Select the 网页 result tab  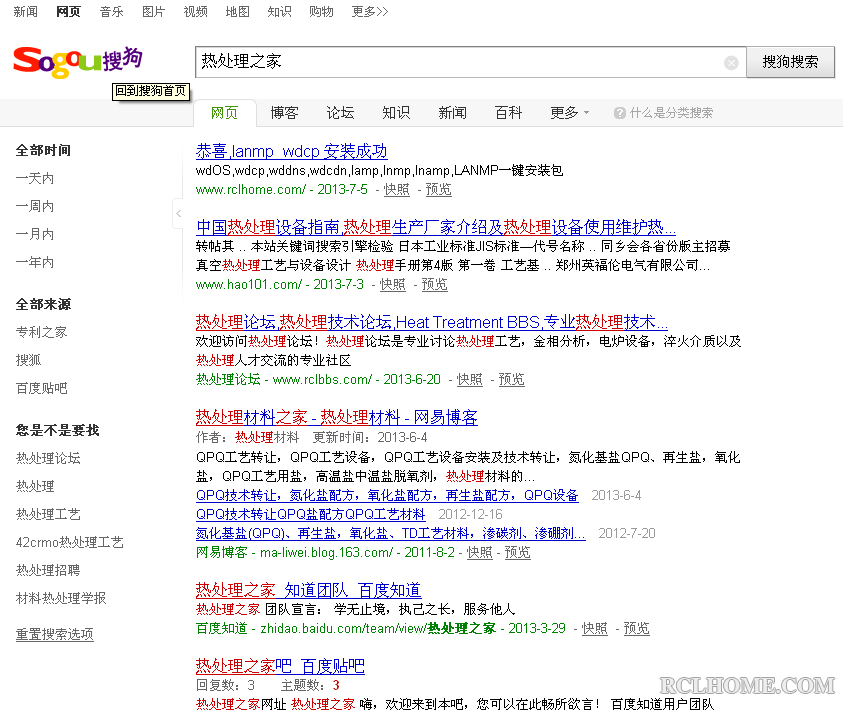click(x=224, y=113)
